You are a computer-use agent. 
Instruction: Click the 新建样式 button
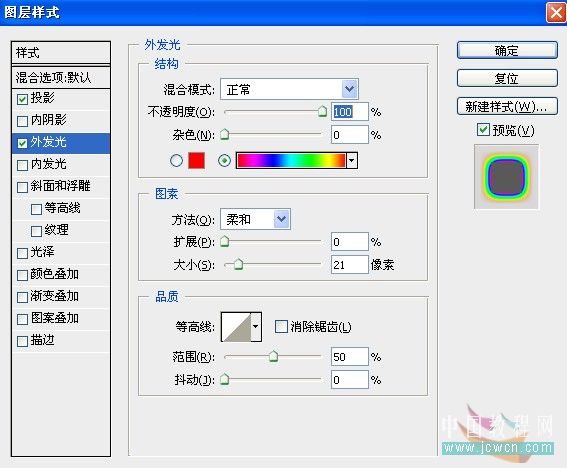pos(507,106)
